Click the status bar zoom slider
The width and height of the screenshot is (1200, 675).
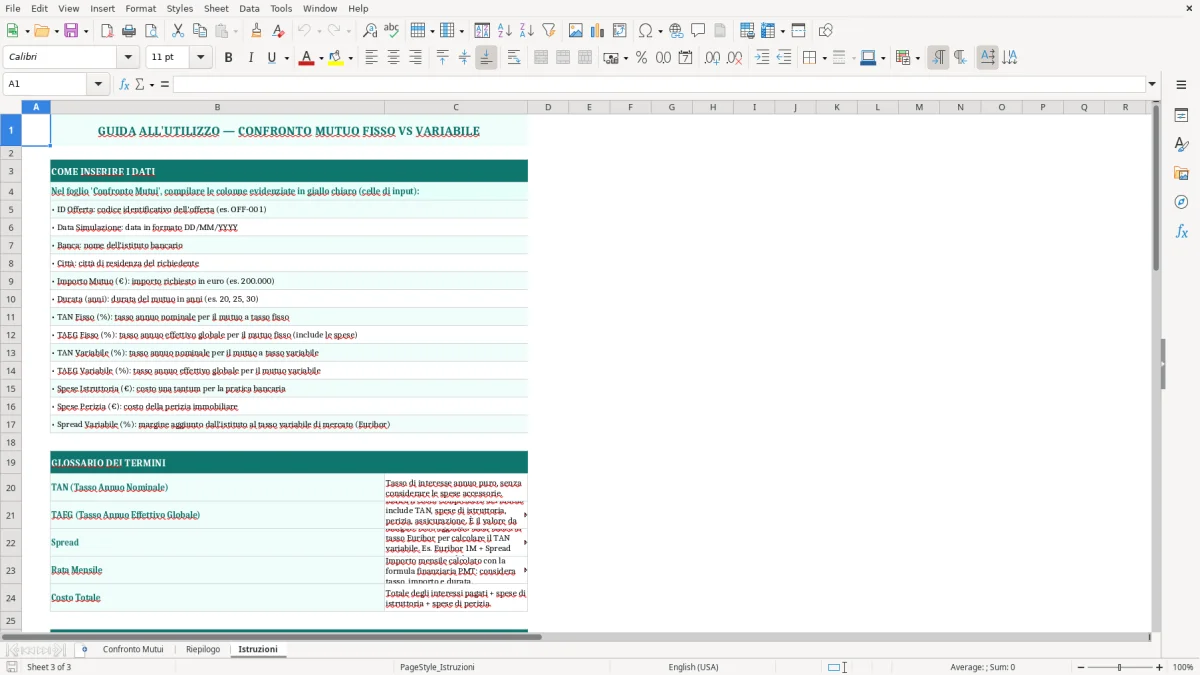coord(1120,667)
